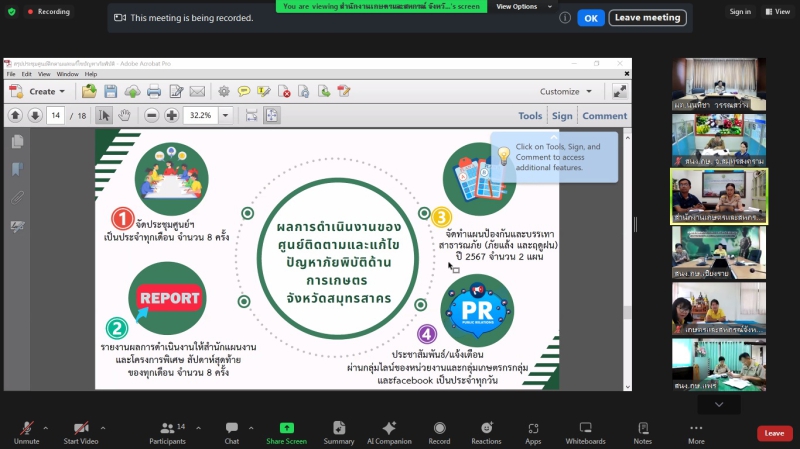Open the More menu in Zoom toolbar
Screen dimensions: 800x449
[696, 428]
